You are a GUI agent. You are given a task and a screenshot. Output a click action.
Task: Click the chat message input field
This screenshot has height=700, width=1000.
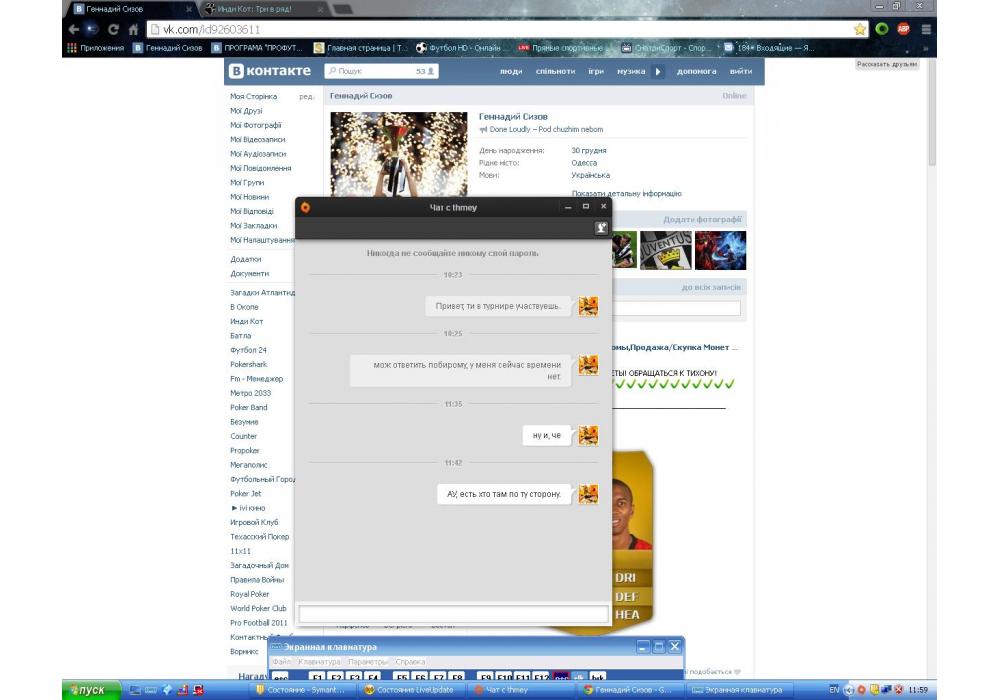[x=453, y=614]
